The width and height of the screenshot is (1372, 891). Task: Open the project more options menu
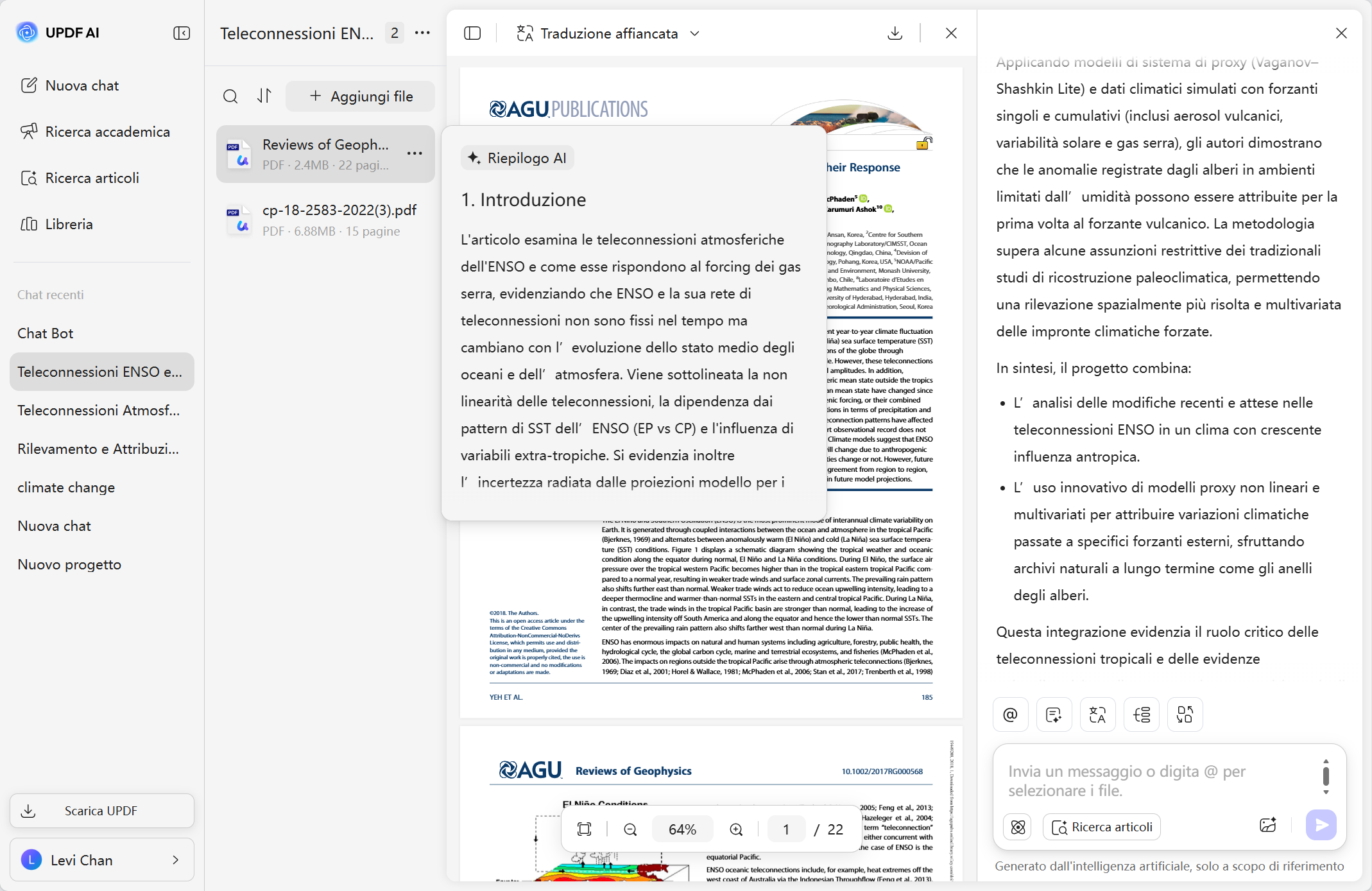point(422,33)
